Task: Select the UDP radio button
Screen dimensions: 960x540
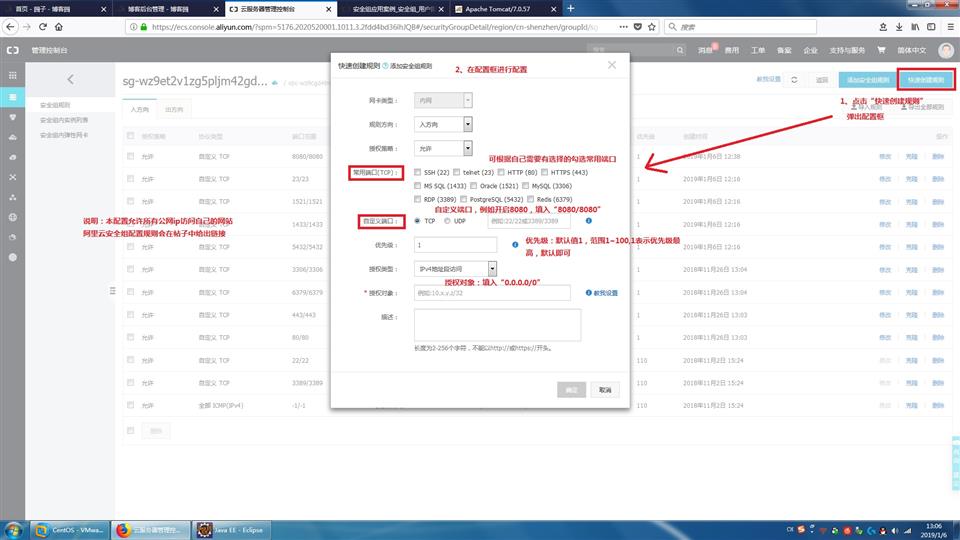Action: [x=447, y=221]
